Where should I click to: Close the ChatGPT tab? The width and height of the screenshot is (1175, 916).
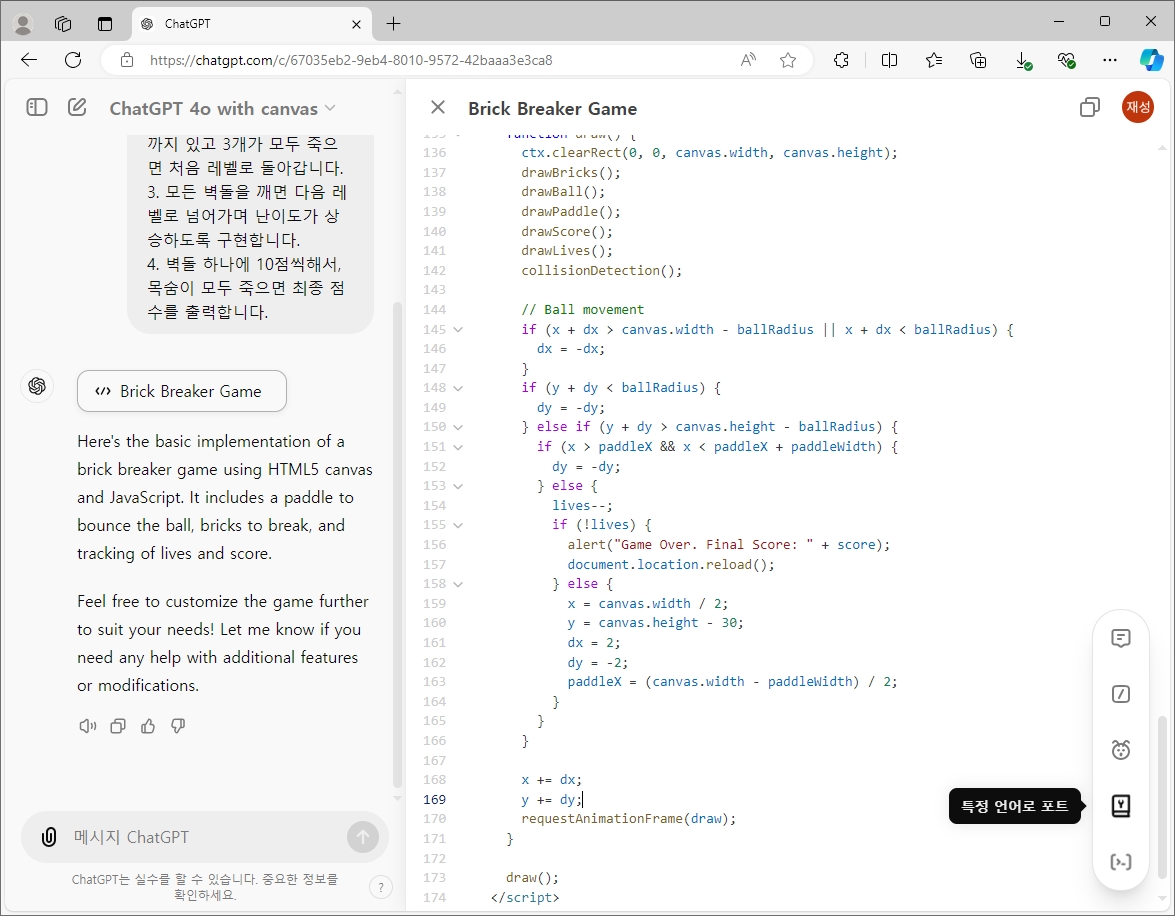356,24
